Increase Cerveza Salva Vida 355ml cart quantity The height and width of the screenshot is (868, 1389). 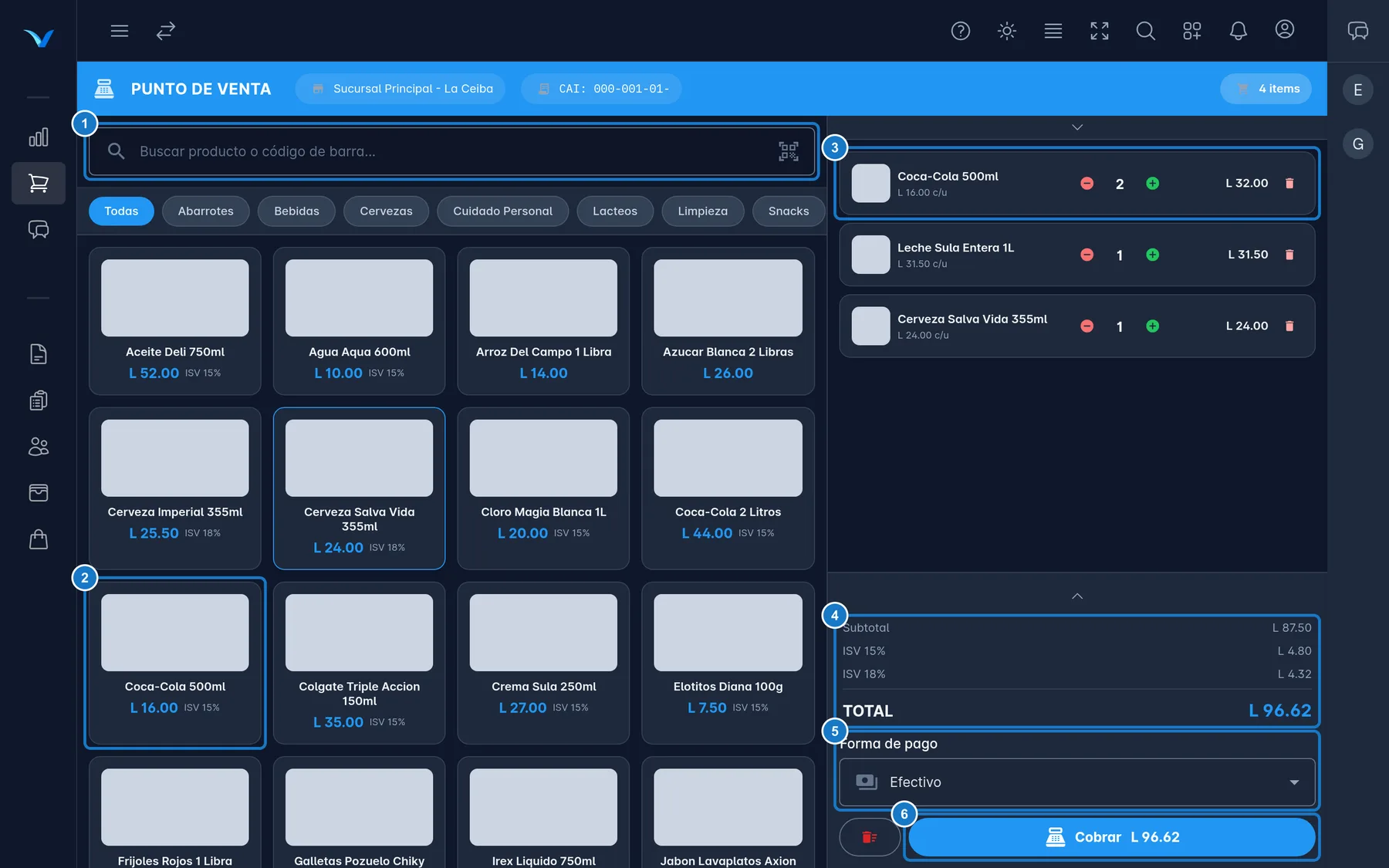click(x=1153, y=326)
